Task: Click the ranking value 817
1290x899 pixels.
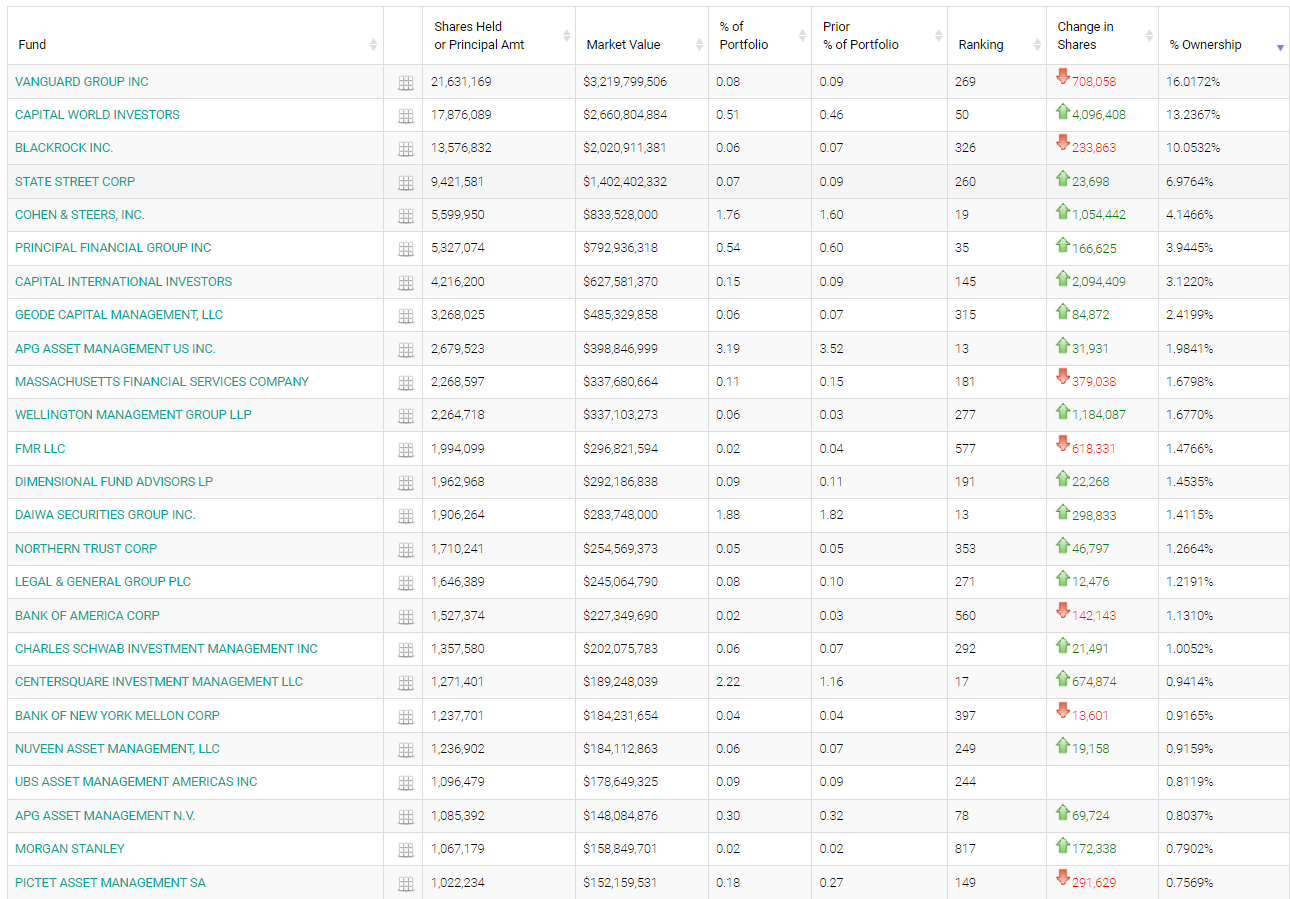Action: pos(965,849)
